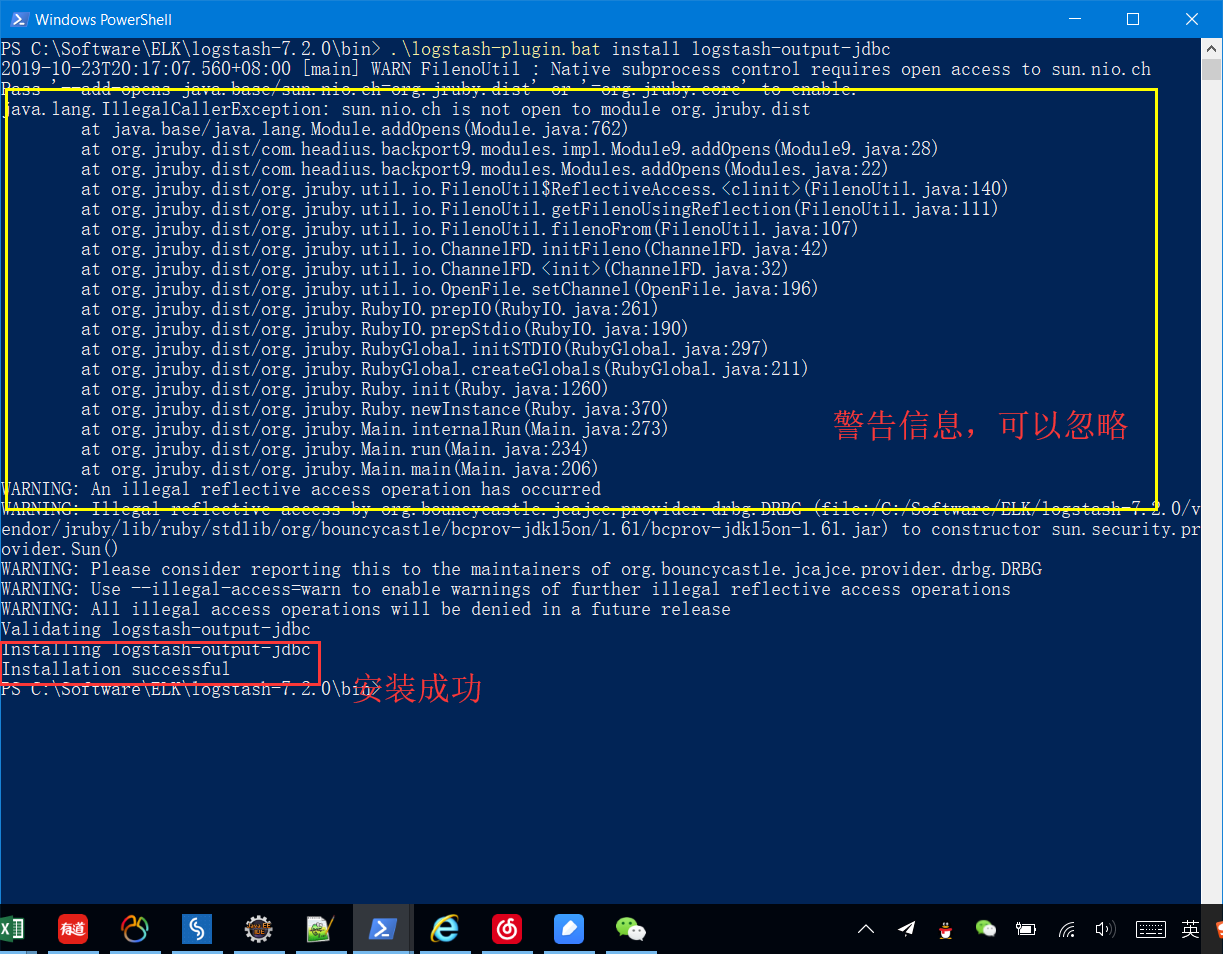Click 'RubyGlobal.createGlobals' stack line
The height and width of the screenshot is (954, 1223).
point(445,369)
